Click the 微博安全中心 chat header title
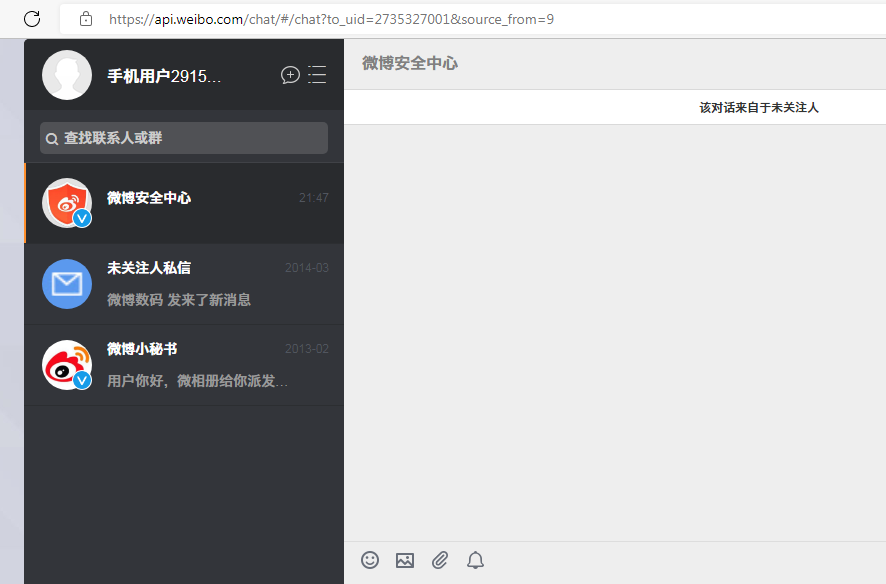This screenshot has height=584, width=886. [410, 63]
